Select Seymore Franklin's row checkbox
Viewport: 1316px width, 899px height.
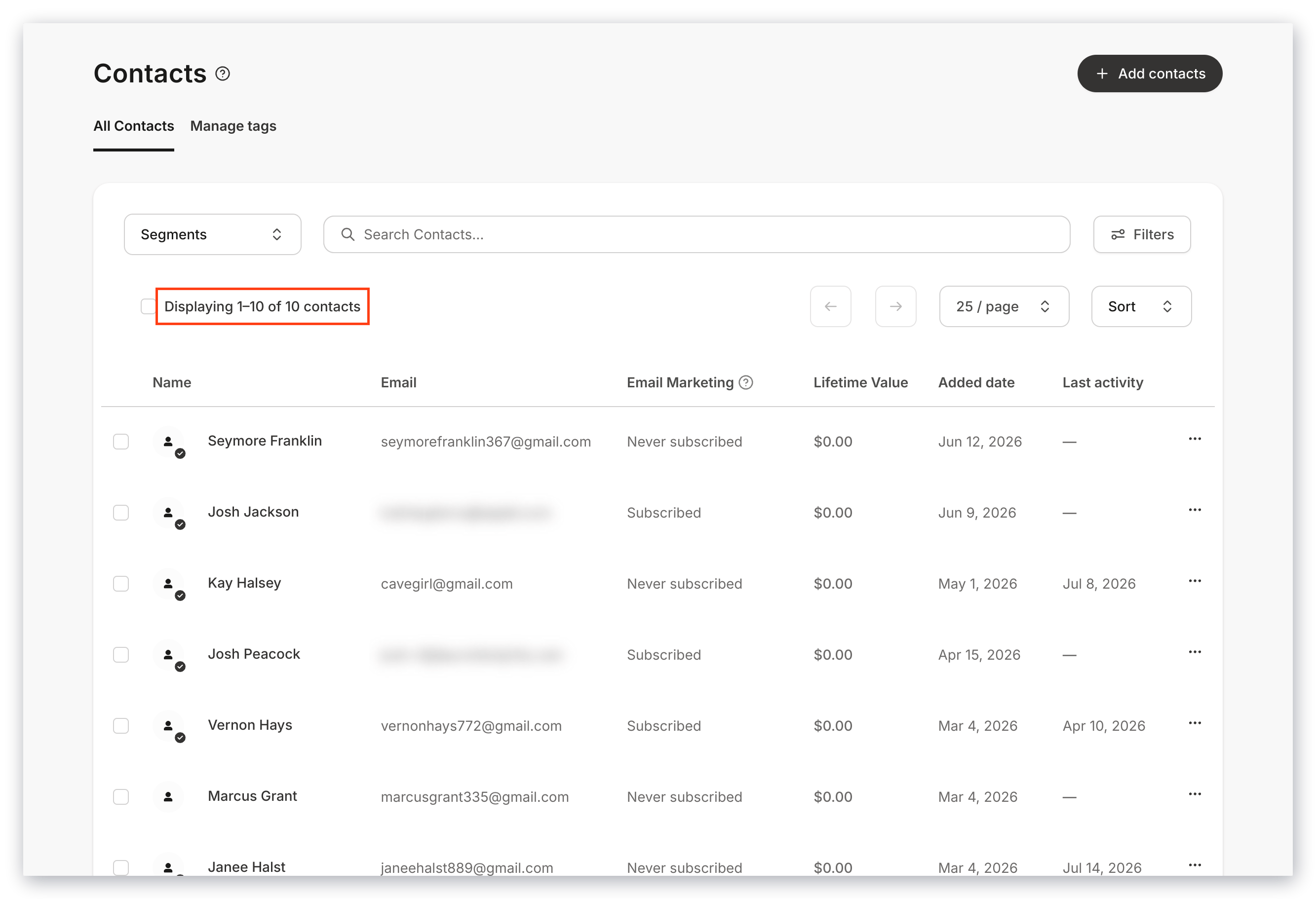120,442
